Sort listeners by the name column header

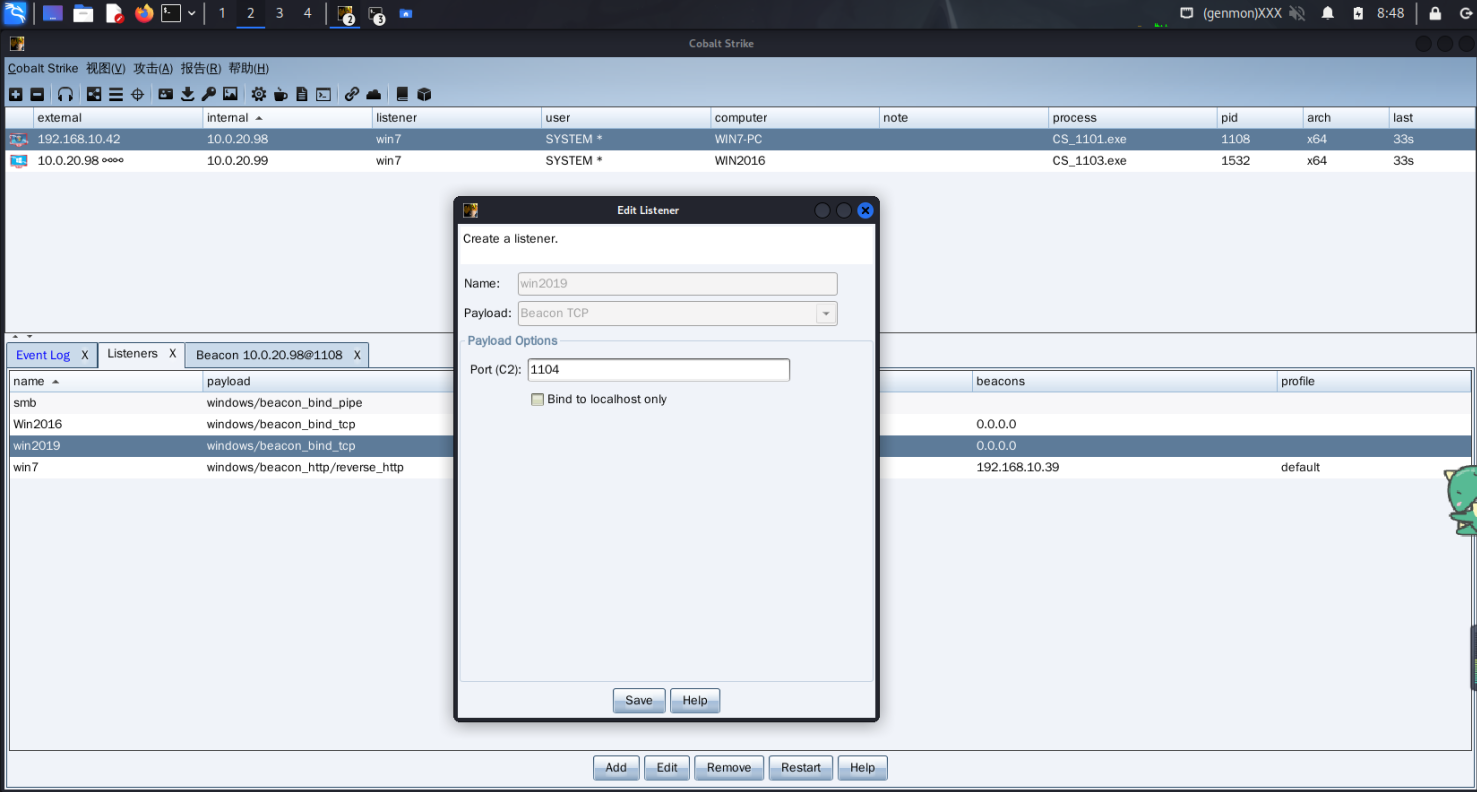(105, 381)
